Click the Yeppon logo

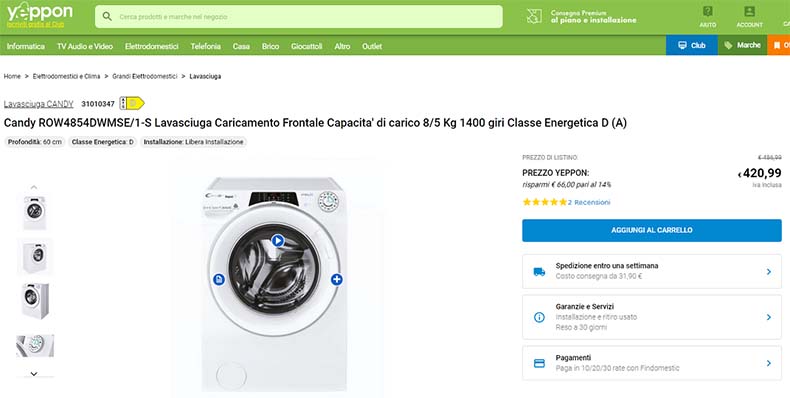coord(39,13)
